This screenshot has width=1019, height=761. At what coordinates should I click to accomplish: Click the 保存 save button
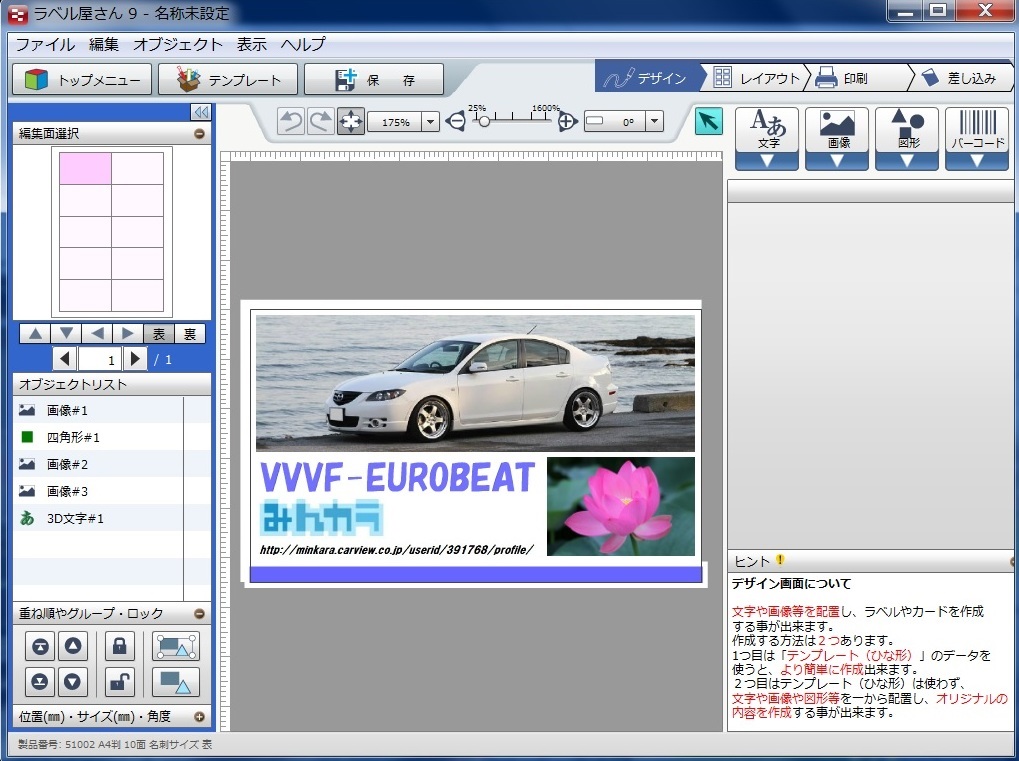374,79
